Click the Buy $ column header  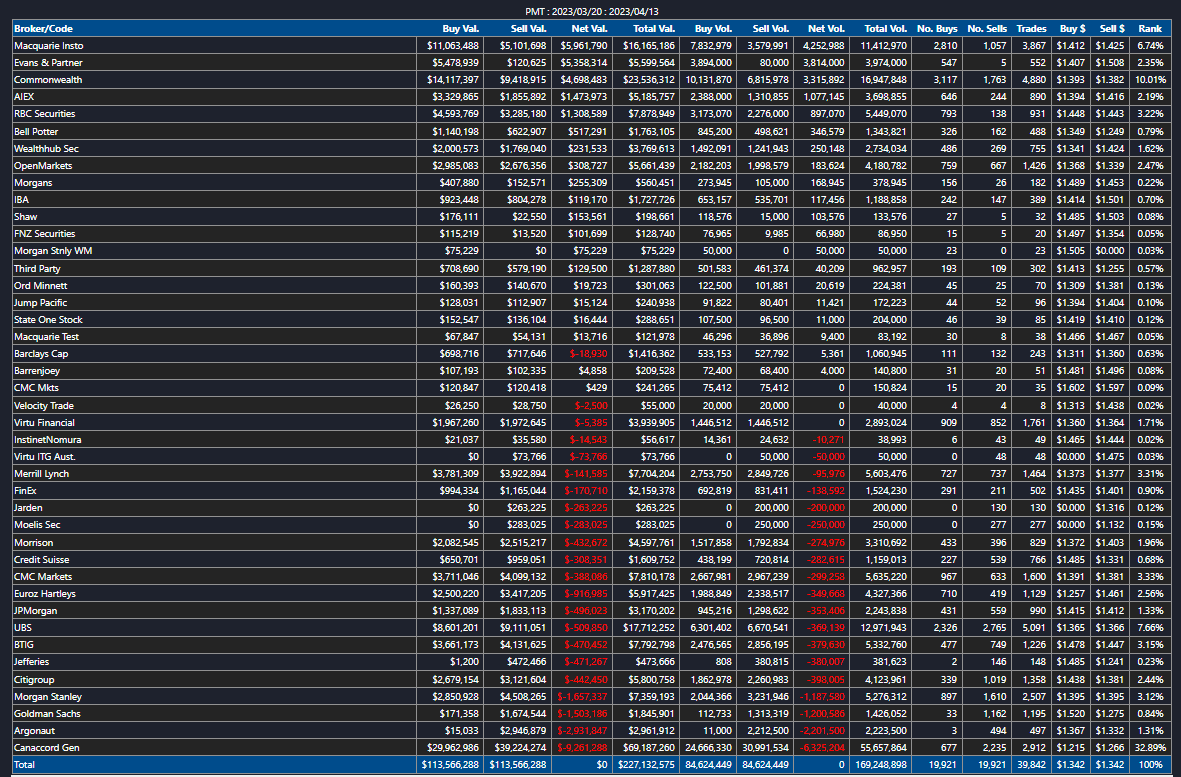[x=1073, y=29]
